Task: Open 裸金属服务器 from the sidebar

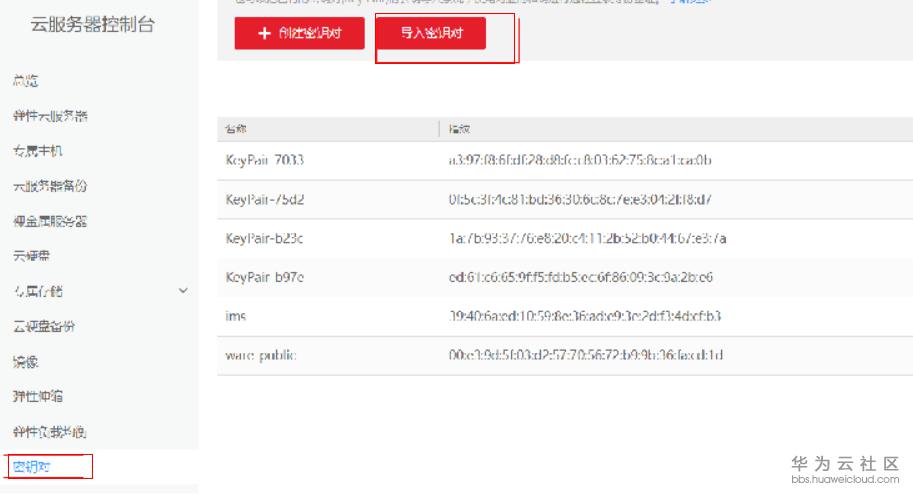Action: pyautogui.click(x=50, y=221)
